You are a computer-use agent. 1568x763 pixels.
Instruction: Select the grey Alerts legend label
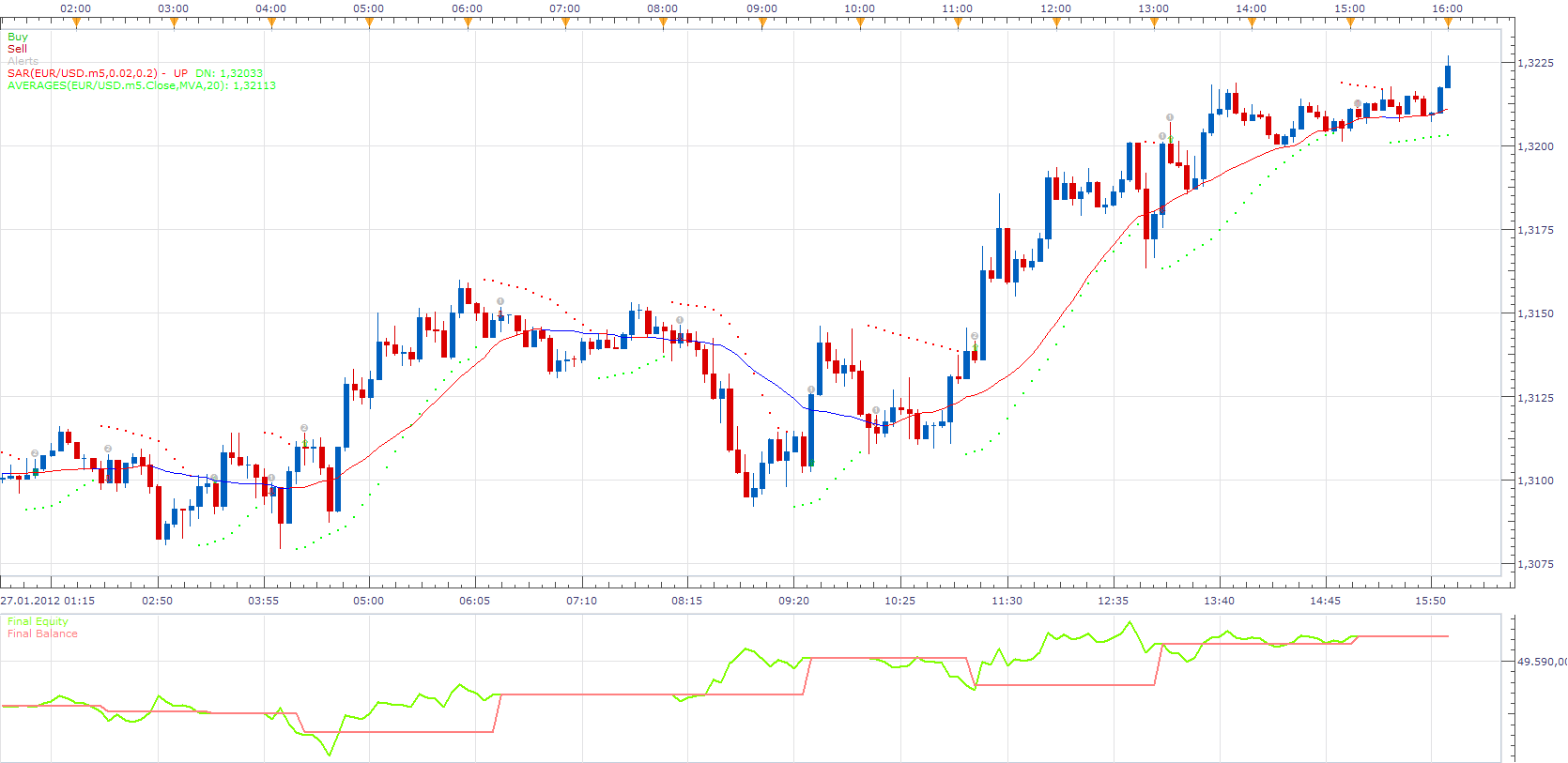click(x=23, y=61)
